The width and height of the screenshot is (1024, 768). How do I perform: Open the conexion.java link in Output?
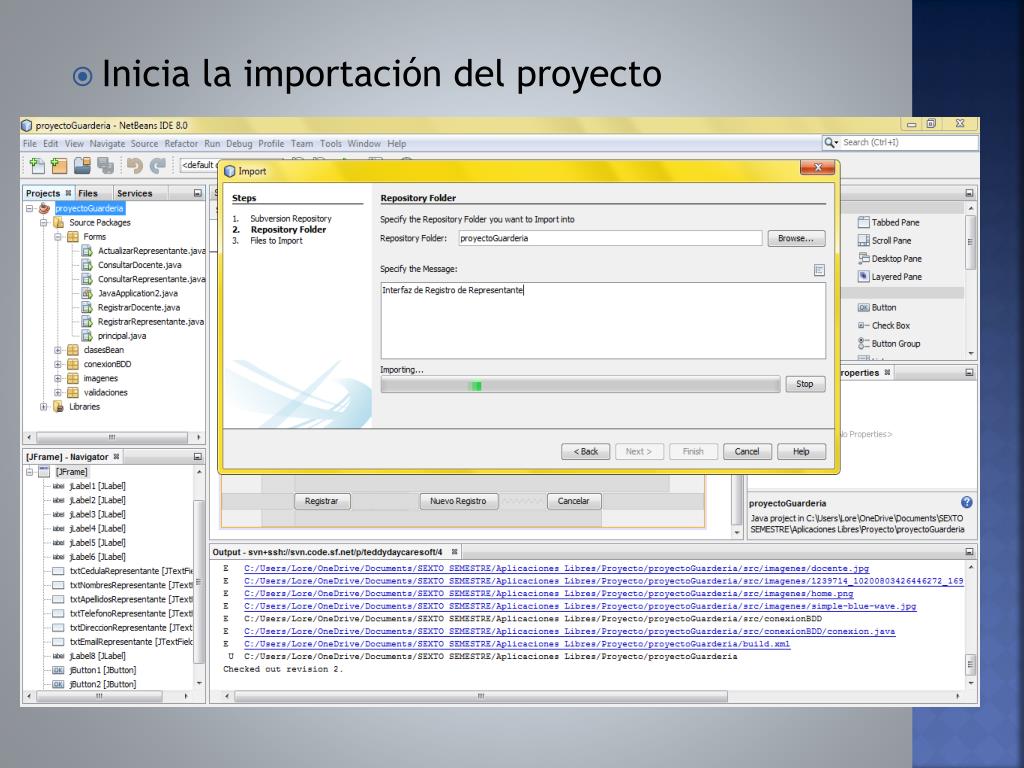point(569,632)
